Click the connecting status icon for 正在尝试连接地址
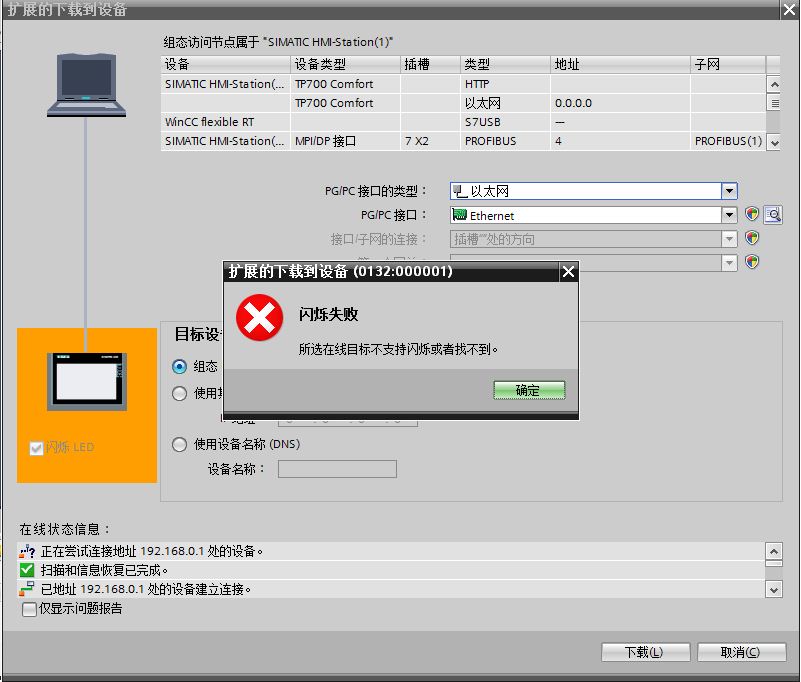This screenshot has height=682, width=801. pyautogui.click(x=27, y=551)
